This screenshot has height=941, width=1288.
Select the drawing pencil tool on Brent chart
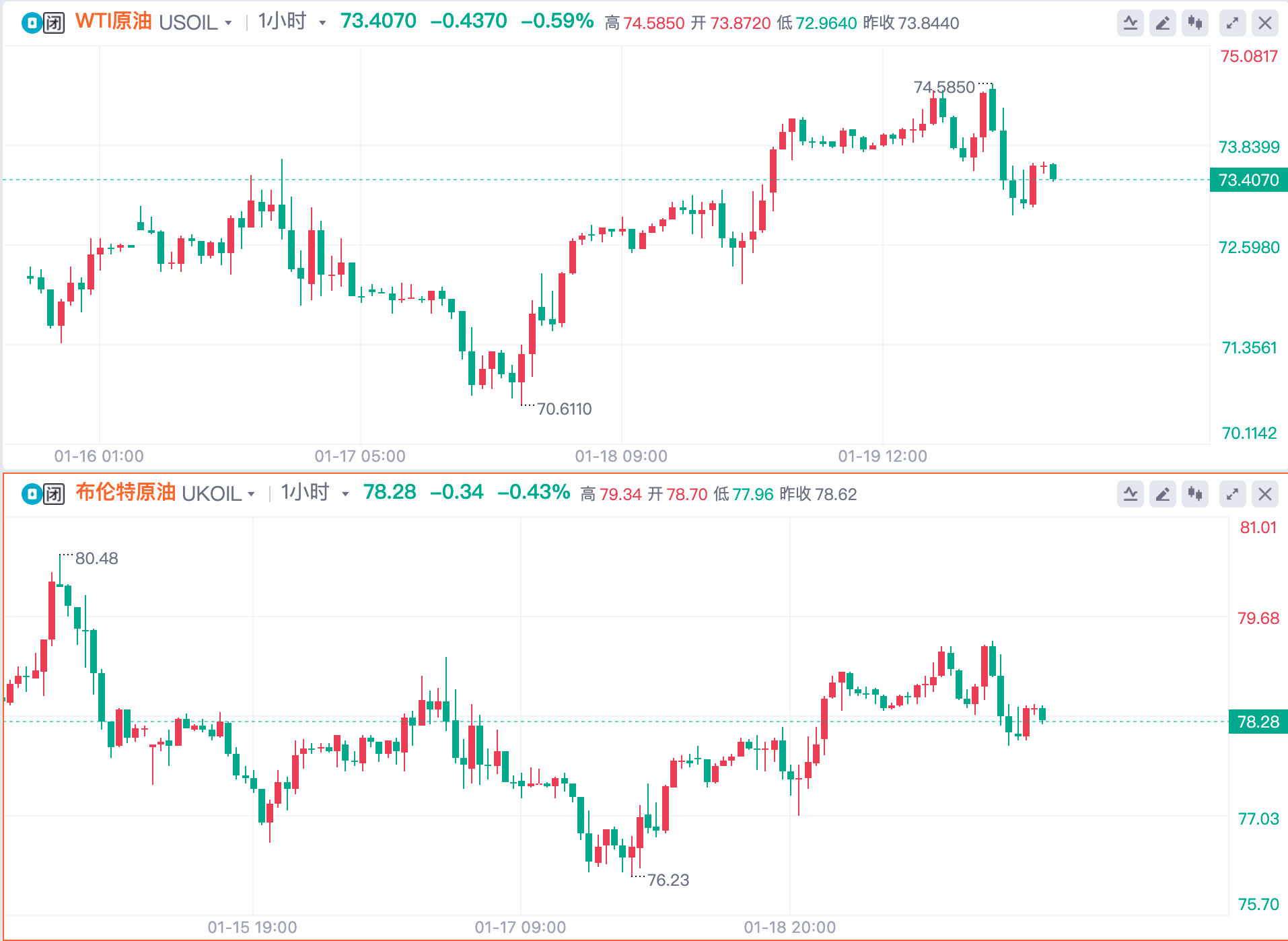[x=1163, y=495]
